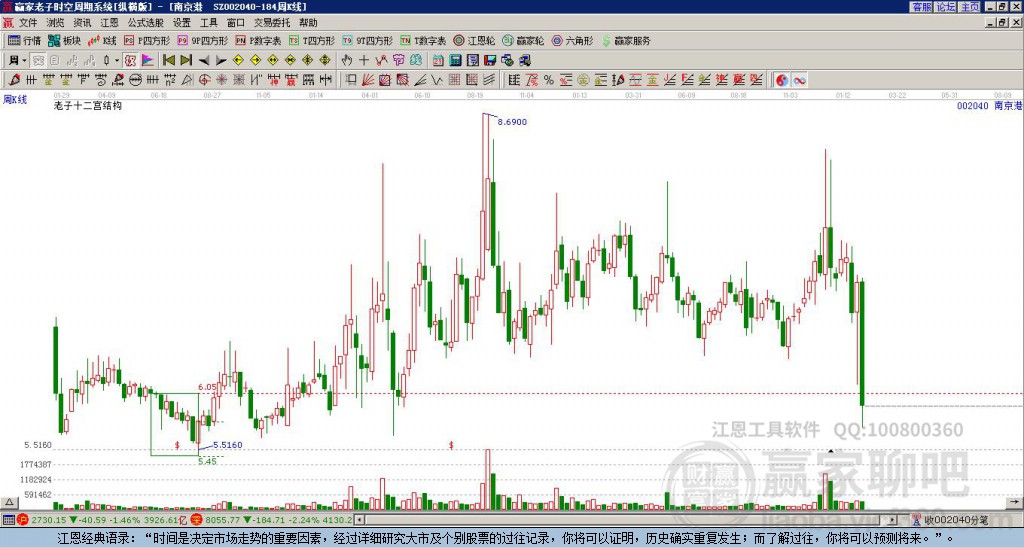Select the zigzag wave line tool
This screenshot has width=1024, height=548.
437,80
